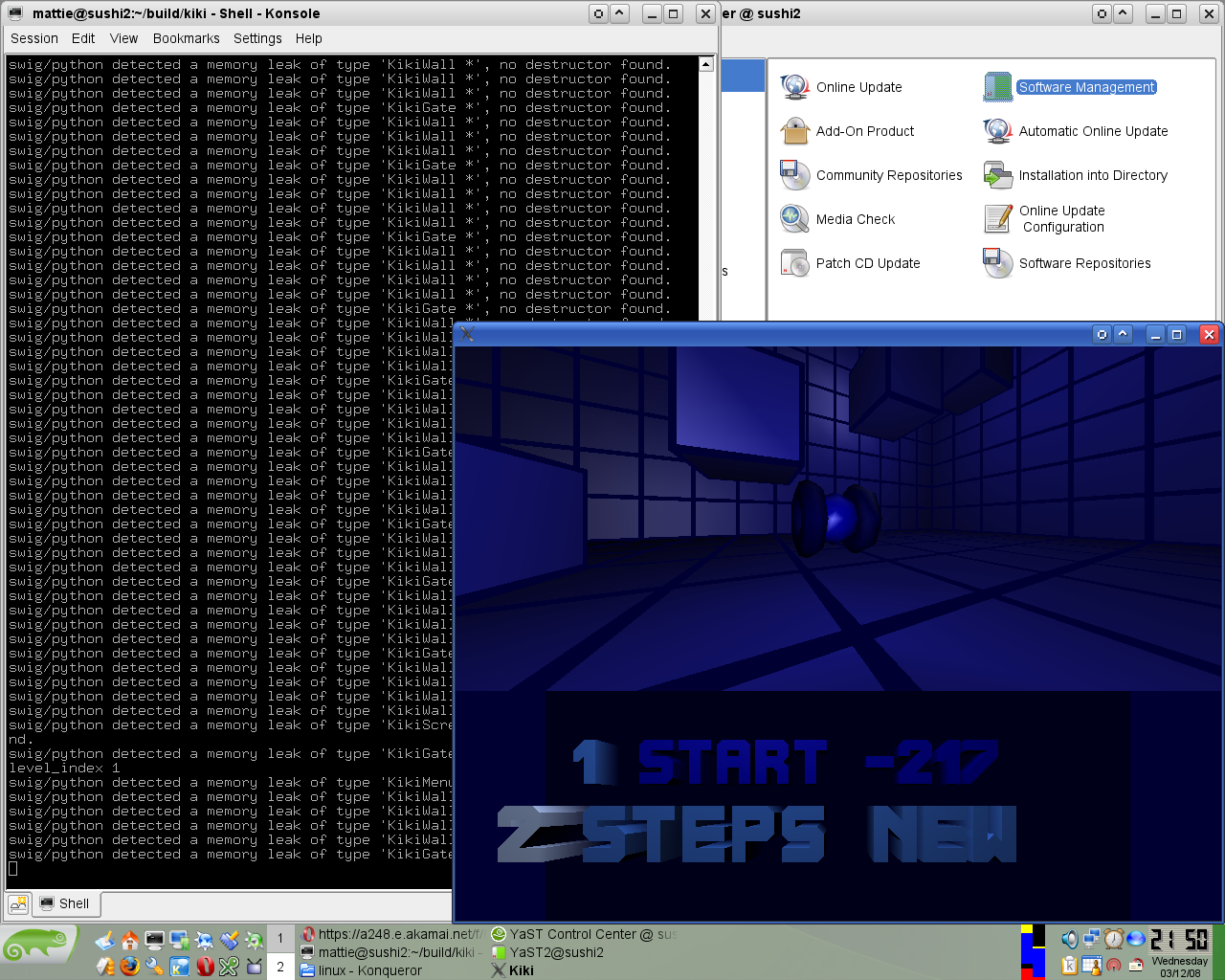Switch to the mattie@sushi2 Konsole taskbar entry
Viewport: 1225px width, 980px height.
click(392, 952)
